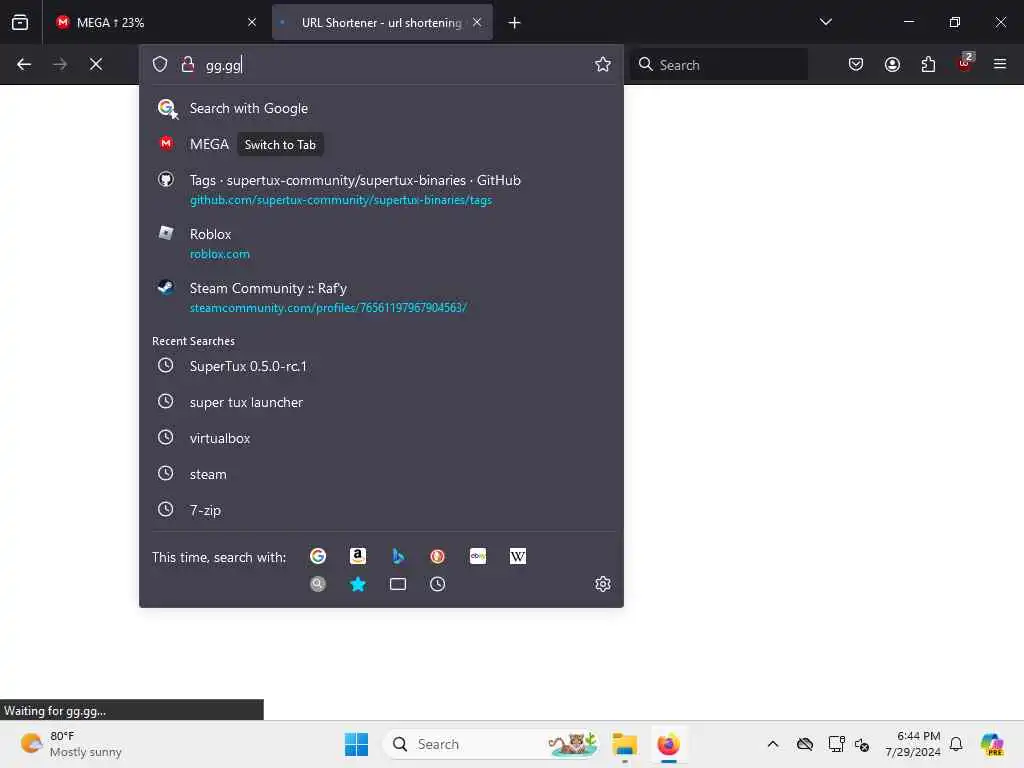Image resolution: width=1024 pixels, height=768 pixels.
Task: Focus the Firefox search box
Action: click(x=720, y=65)
